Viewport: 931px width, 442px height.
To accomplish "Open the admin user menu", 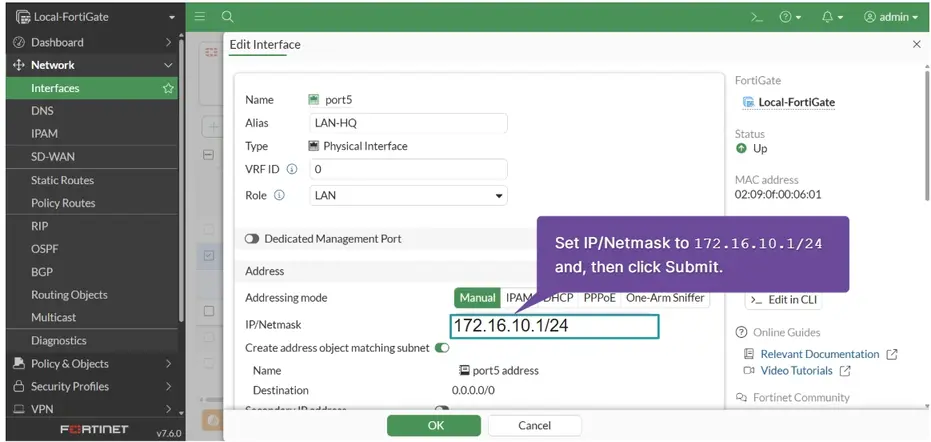I will point(891,17).
